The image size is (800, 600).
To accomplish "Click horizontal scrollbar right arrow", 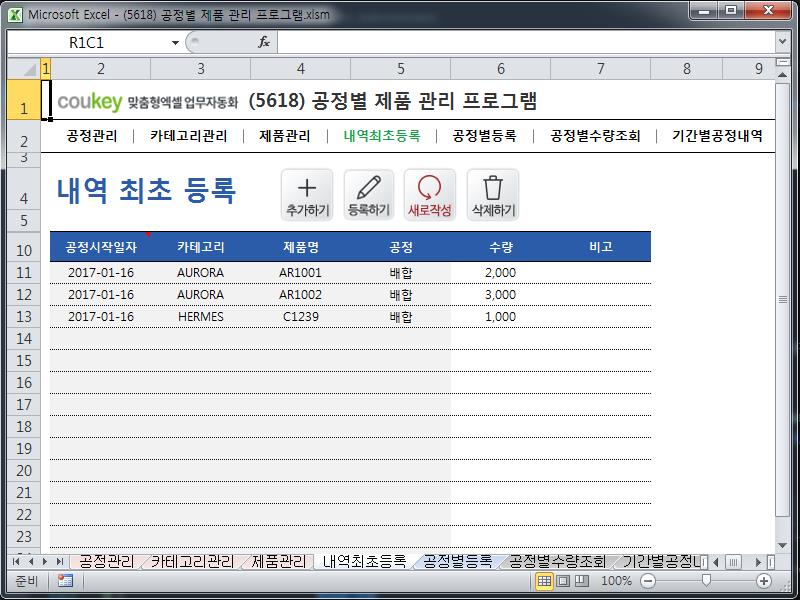I will click(x=758, y=562).
